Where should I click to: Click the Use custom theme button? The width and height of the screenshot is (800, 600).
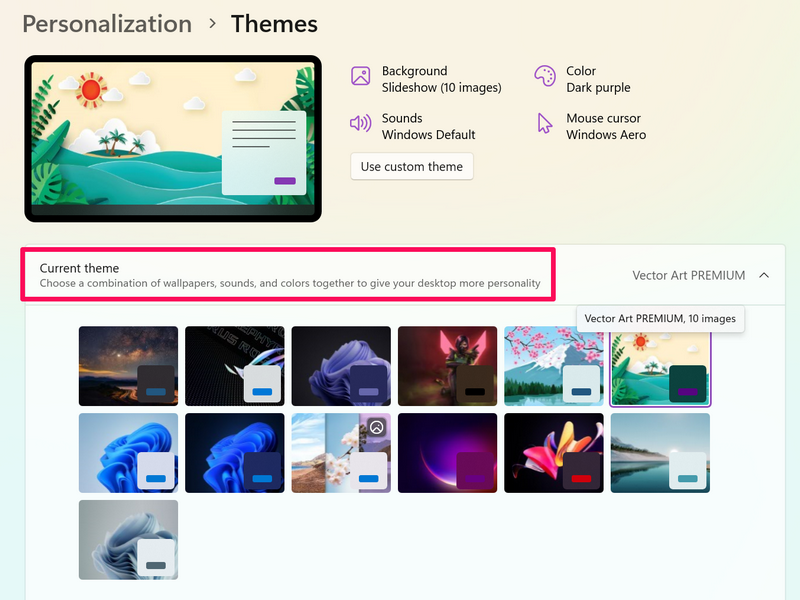pyautogui.click(x=412, y=167)
